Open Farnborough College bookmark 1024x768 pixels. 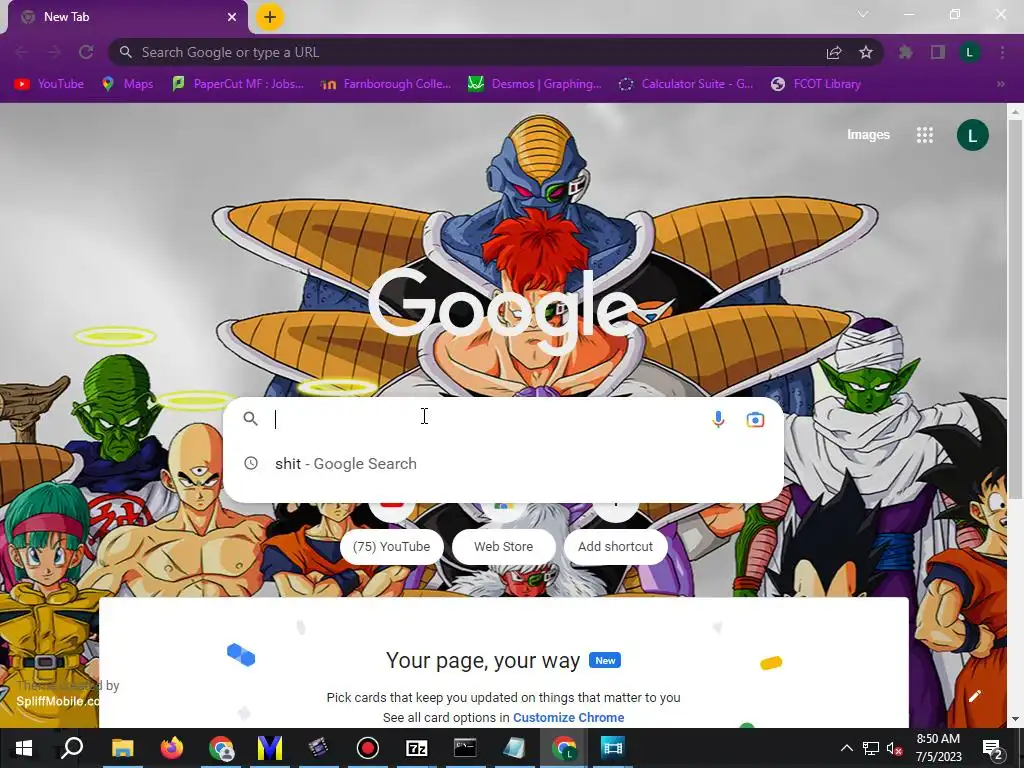[386, 84]
